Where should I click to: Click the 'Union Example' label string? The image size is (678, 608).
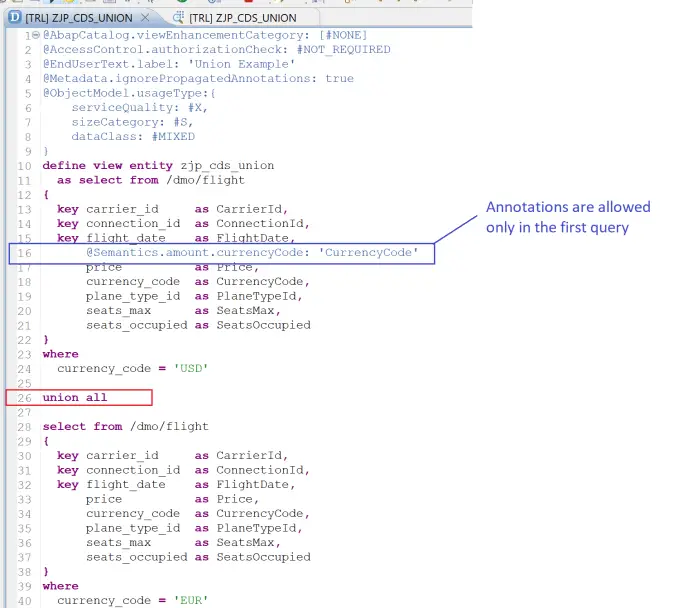(x=242, y=64)
